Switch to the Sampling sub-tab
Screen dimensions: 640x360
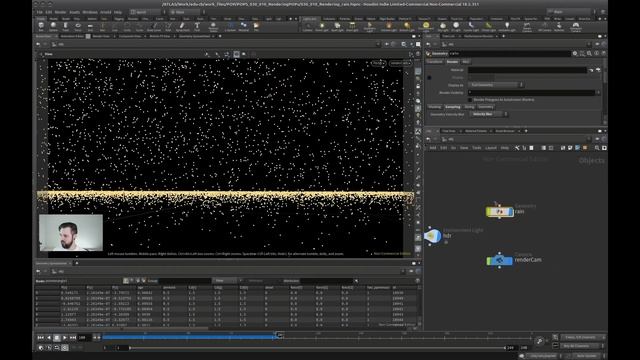453,107
